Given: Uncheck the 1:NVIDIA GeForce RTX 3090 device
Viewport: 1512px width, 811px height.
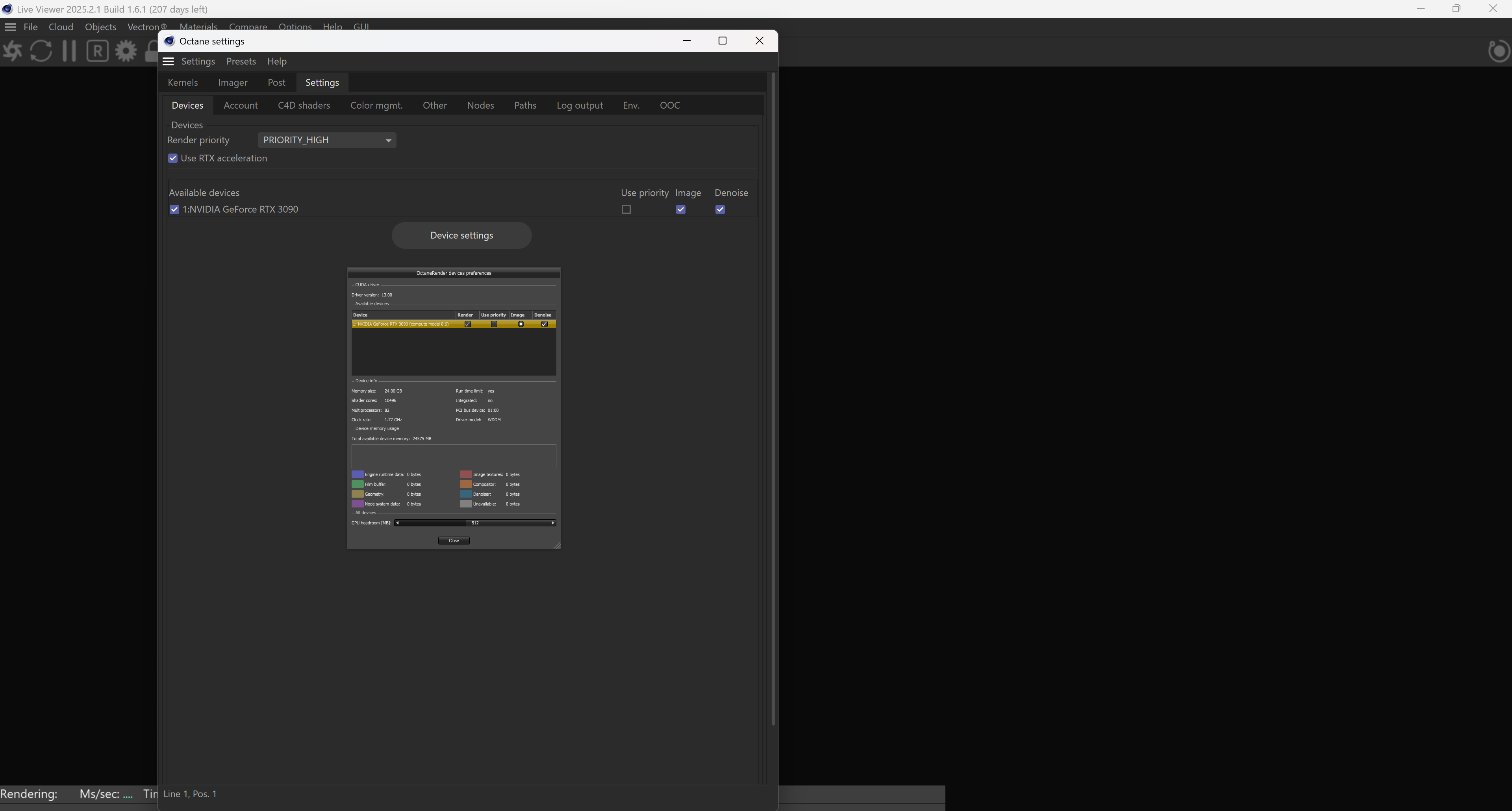Looking at the screenshot, I should click(x=174, y=209).
